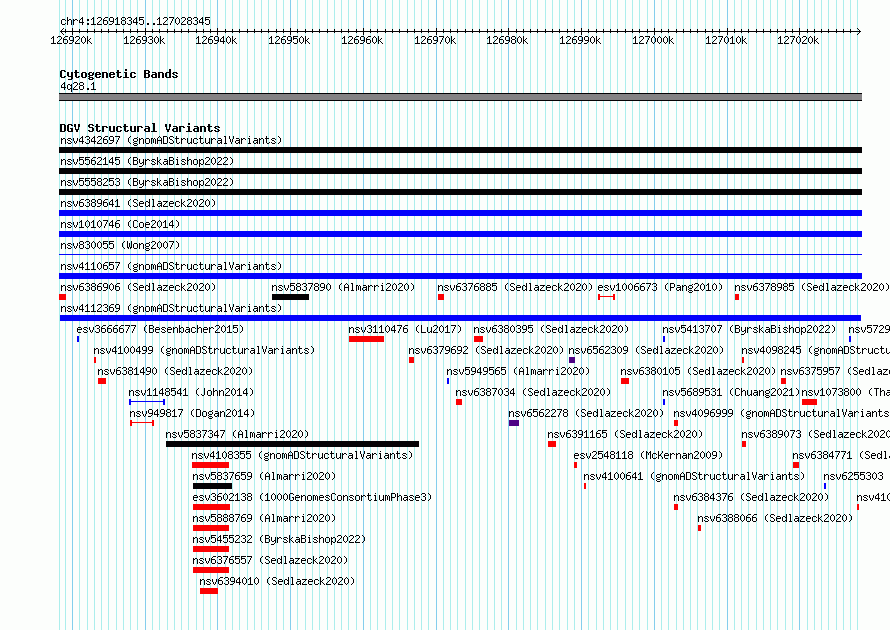Select the nsv5558253 ByrskaBishop2022 label
The image size is (890, 630).
pyautogui.click(x=147, y=182)
